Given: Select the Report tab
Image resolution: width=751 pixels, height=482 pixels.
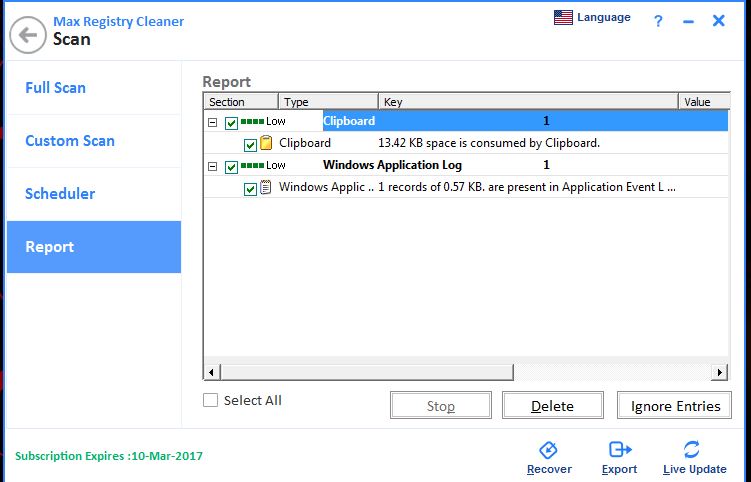Looking at the screenshot, I should tap(94, 247).
